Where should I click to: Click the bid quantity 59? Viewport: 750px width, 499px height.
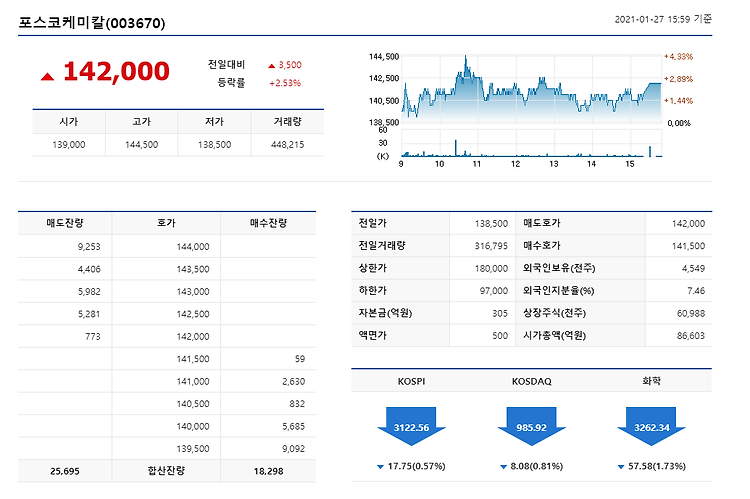300,359
